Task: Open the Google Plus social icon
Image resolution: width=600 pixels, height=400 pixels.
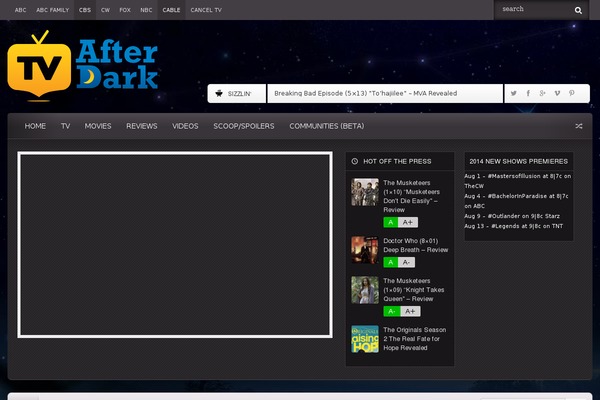Action: click(542, 93)
